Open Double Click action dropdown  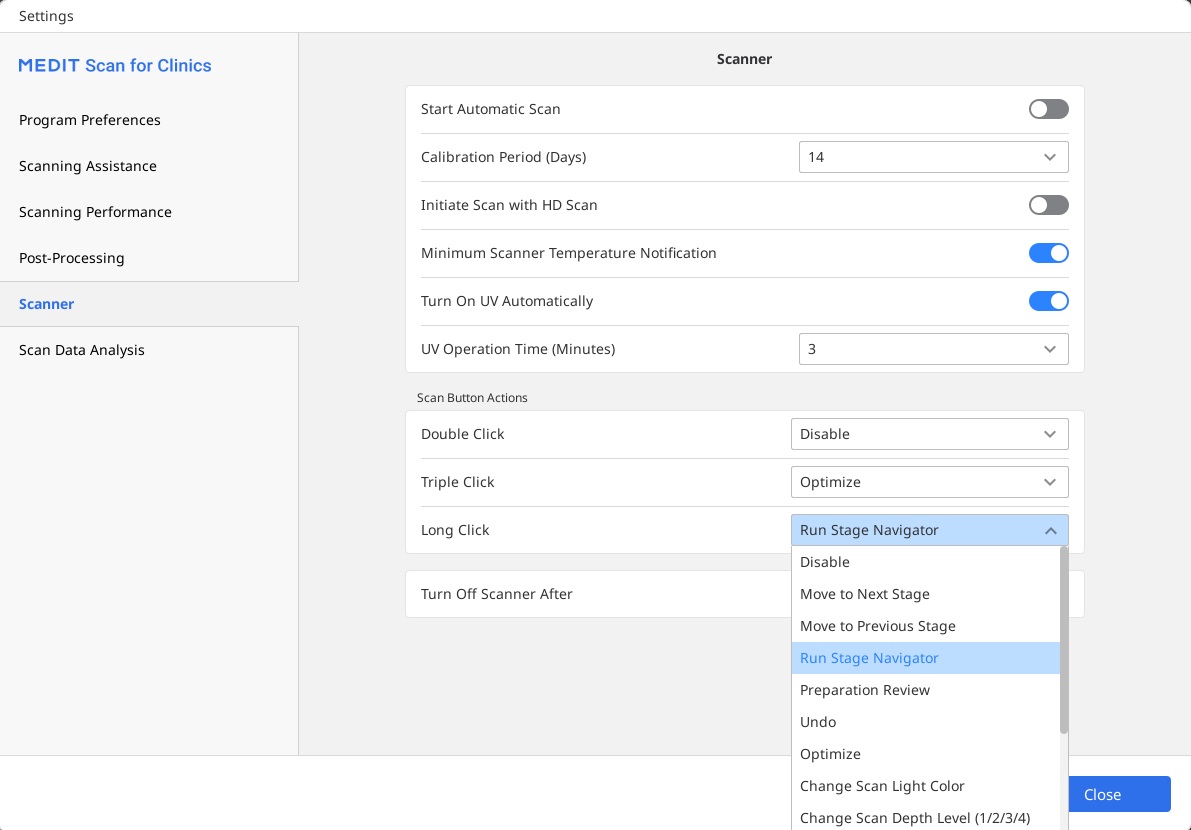(x=930, y=434)
